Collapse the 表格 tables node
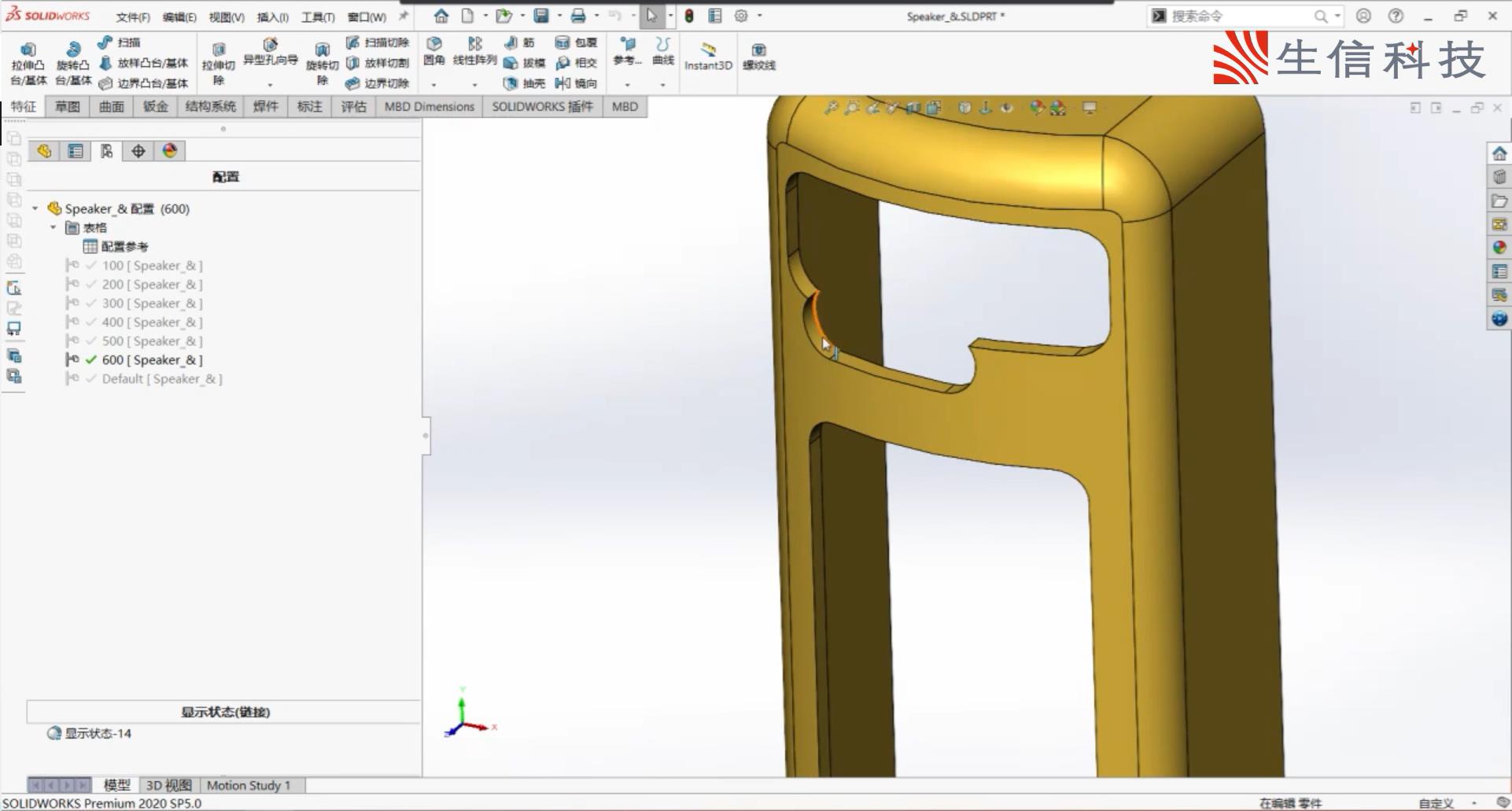This screenshot has width=1512, height=811. tap(53, 227)
